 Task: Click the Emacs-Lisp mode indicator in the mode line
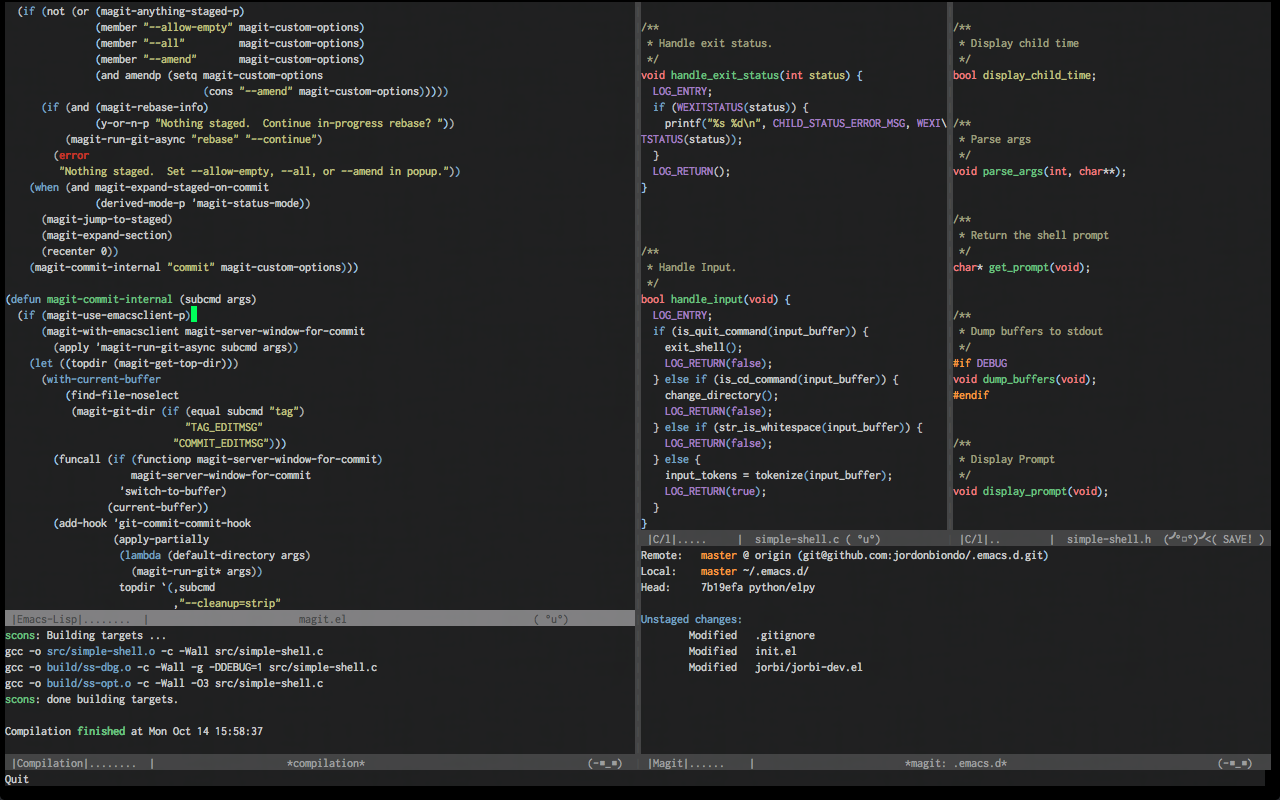click(x=48, y=619)
